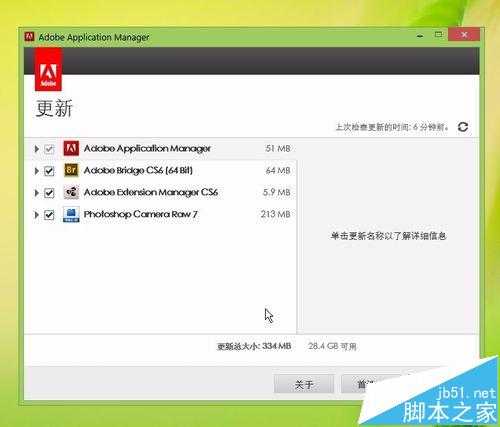Click the 更新总大小: 334 MB text
Image resolution: width=500 pixels, height=427 pixels.
click(x=254, y=346)
